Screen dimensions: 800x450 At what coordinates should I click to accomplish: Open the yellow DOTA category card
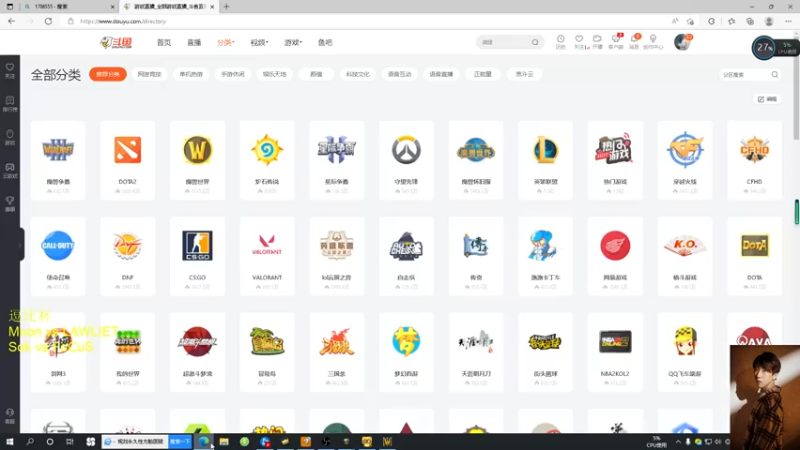(x=754, y=256)
